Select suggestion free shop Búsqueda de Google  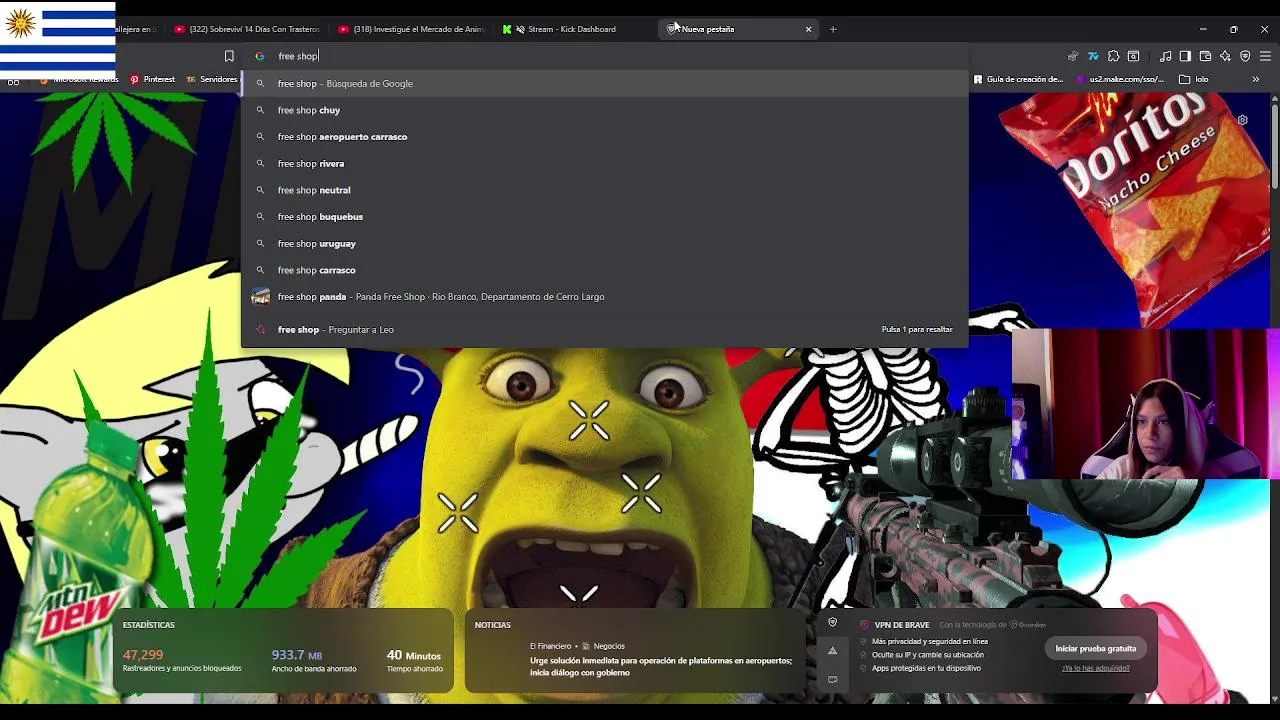[604, 83]
